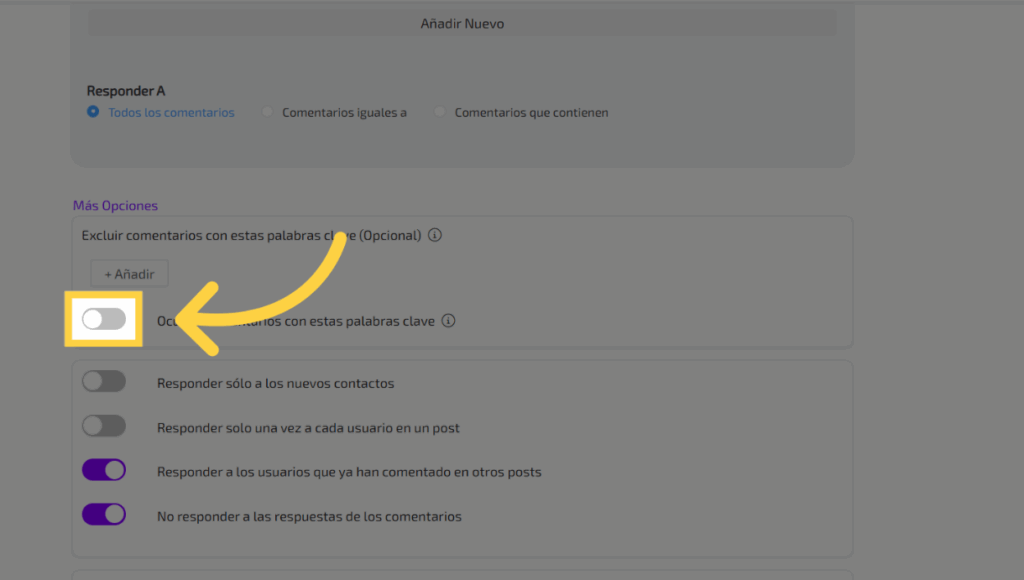
Task: Click No responder a las respuestas label text
Action: click(309, 517)
